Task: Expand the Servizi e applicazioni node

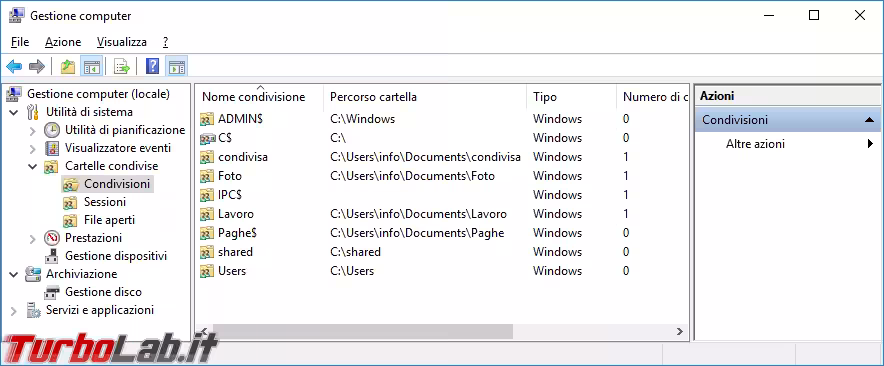Action: point(14,310)
